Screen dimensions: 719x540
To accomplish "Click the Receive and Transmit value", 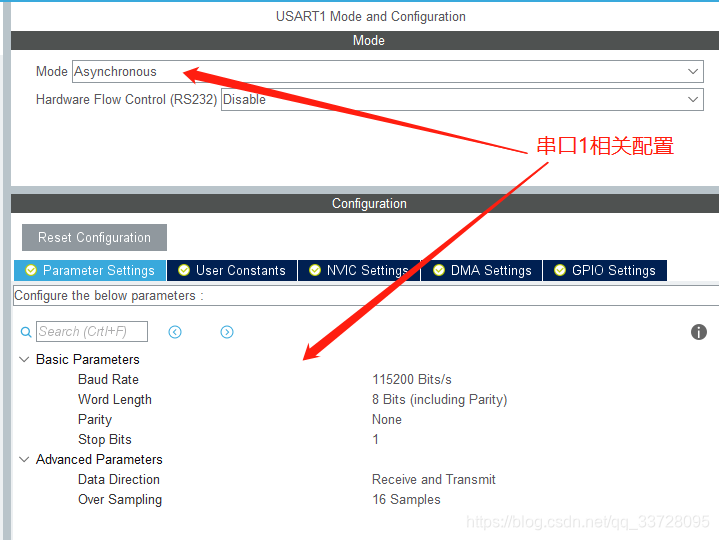I will pyautogui.click(x=434, y=479).
